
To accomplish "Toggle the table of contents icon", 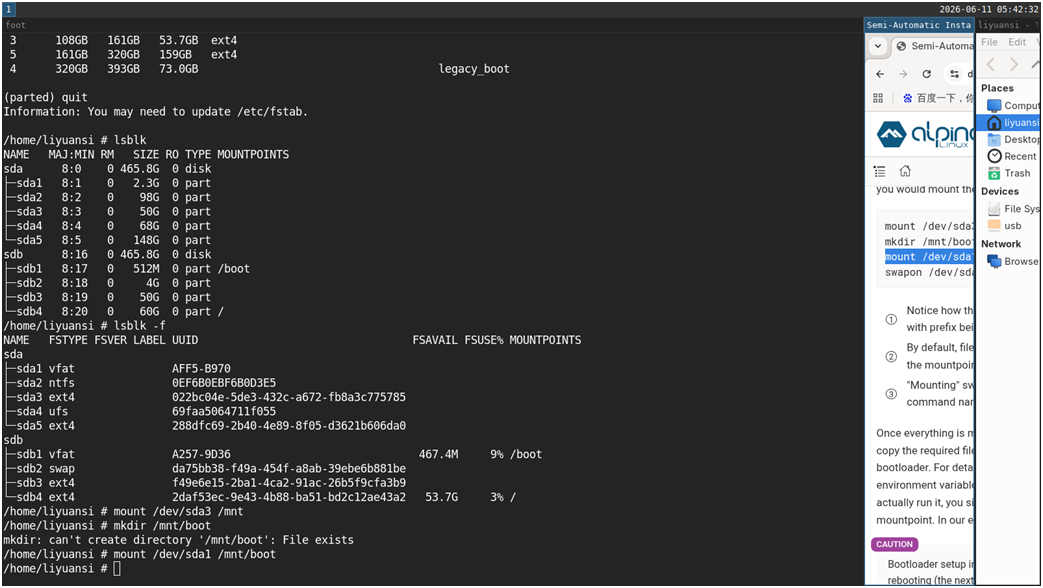I will 879,172.
